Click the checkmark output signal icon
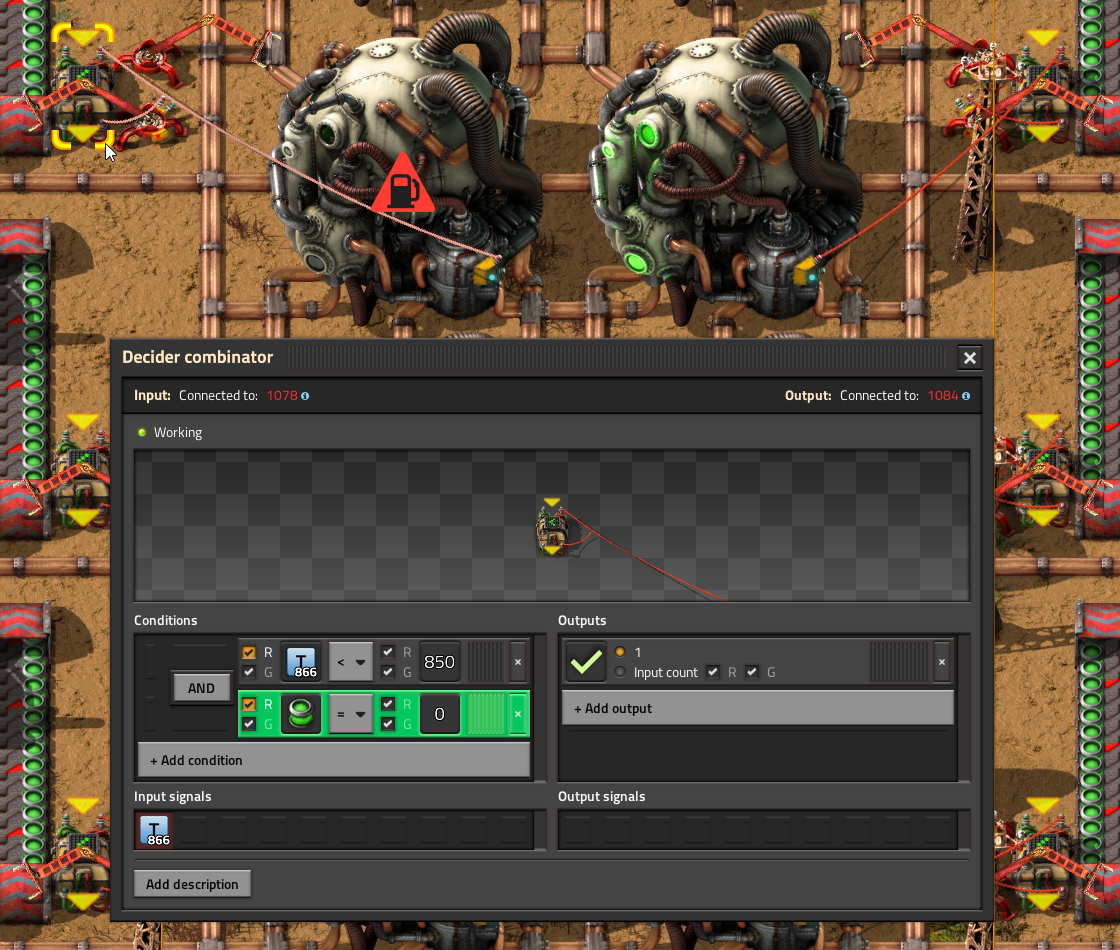The height and width of the screenshot is (950, 1120). 586,662
